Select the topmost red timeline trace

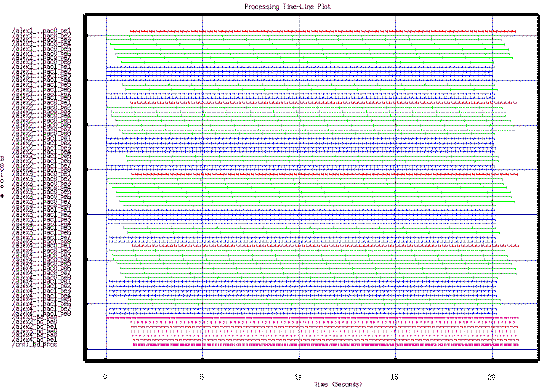(x=323, y=31)
